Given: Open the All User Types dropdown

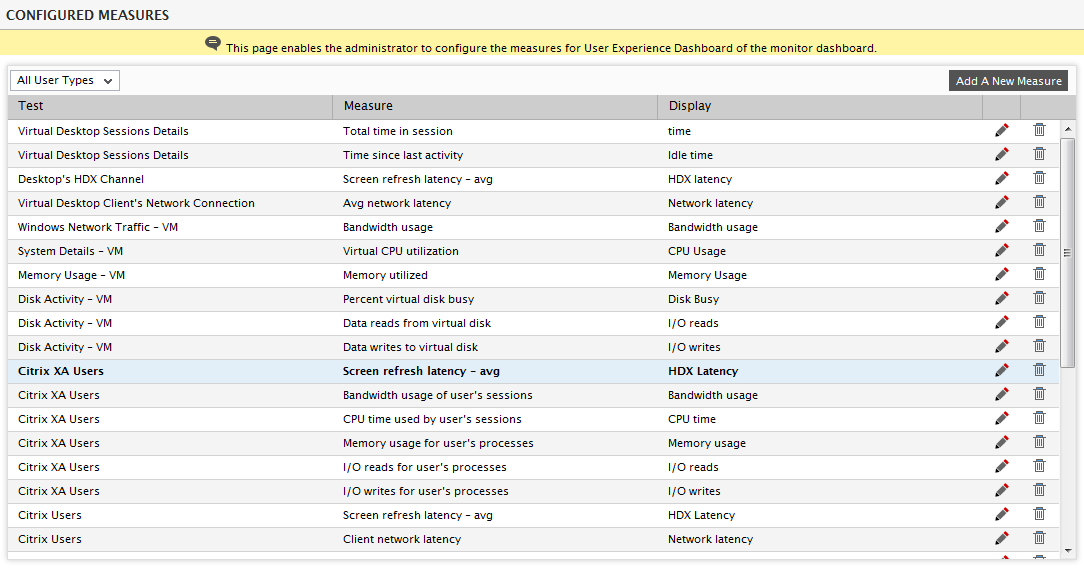Looking at the screenshot, I should tap(64, 80).
